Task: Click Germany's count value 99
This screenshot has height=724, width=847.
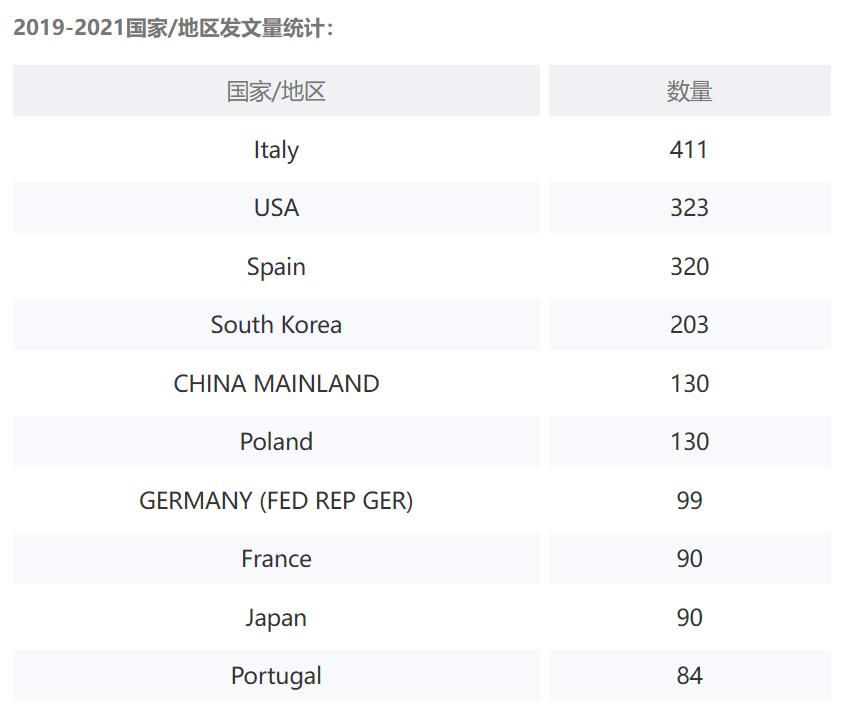Action: [689, 501]
